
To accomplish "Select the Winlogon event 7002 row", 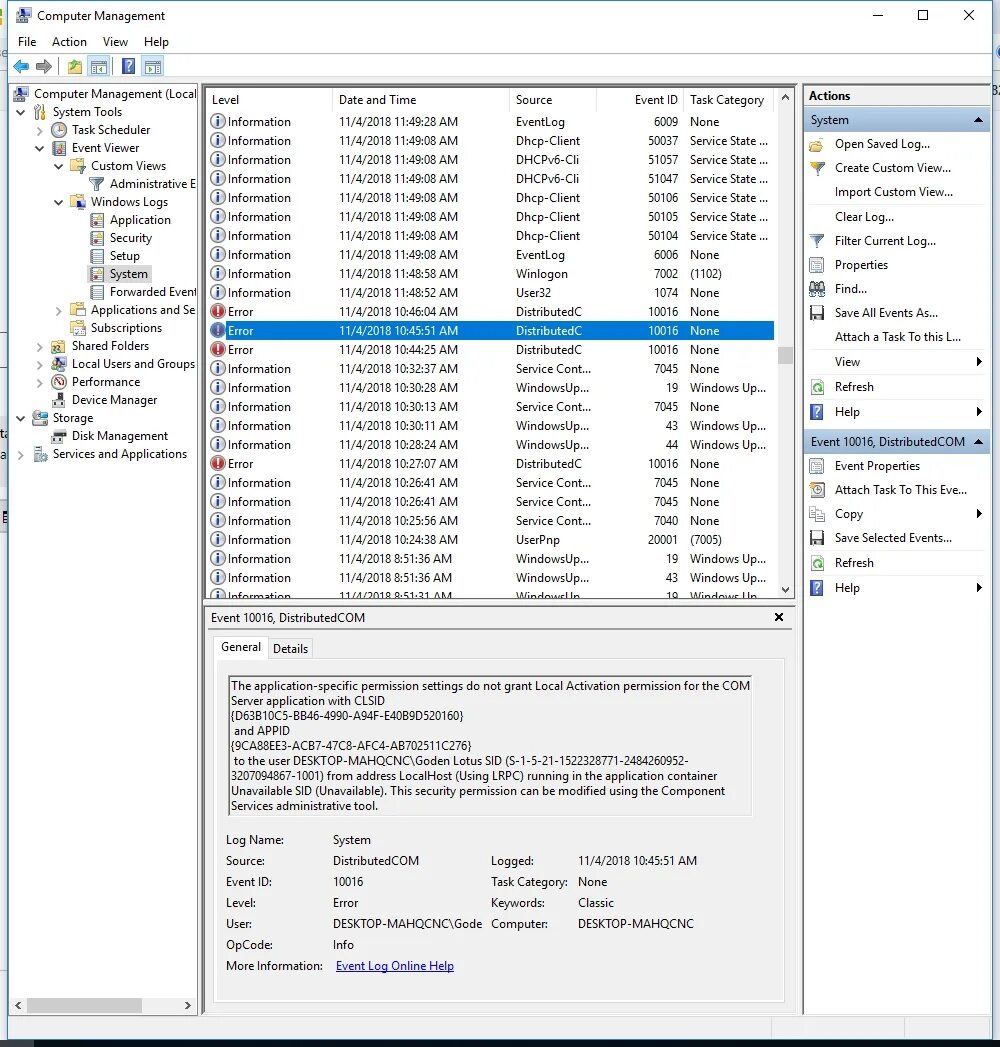I will [x=491, y=274].
